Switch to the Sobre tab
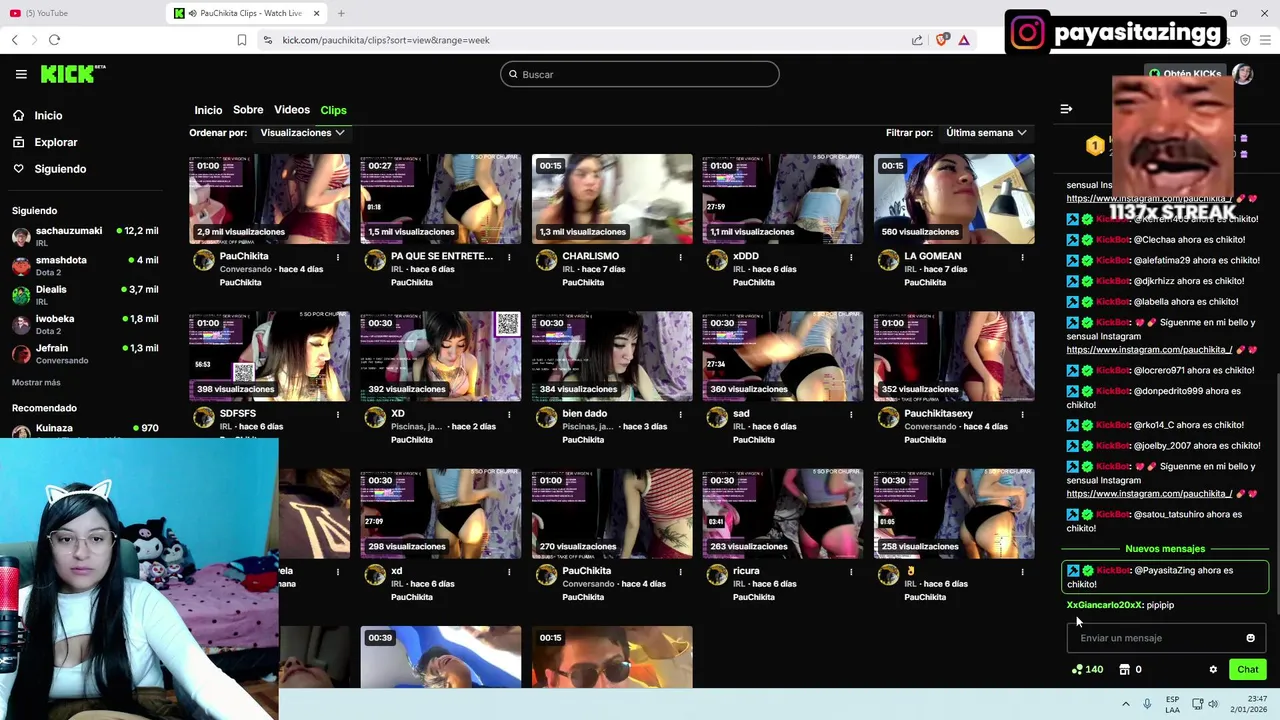 pyautogui.click(x=248, y=110)
